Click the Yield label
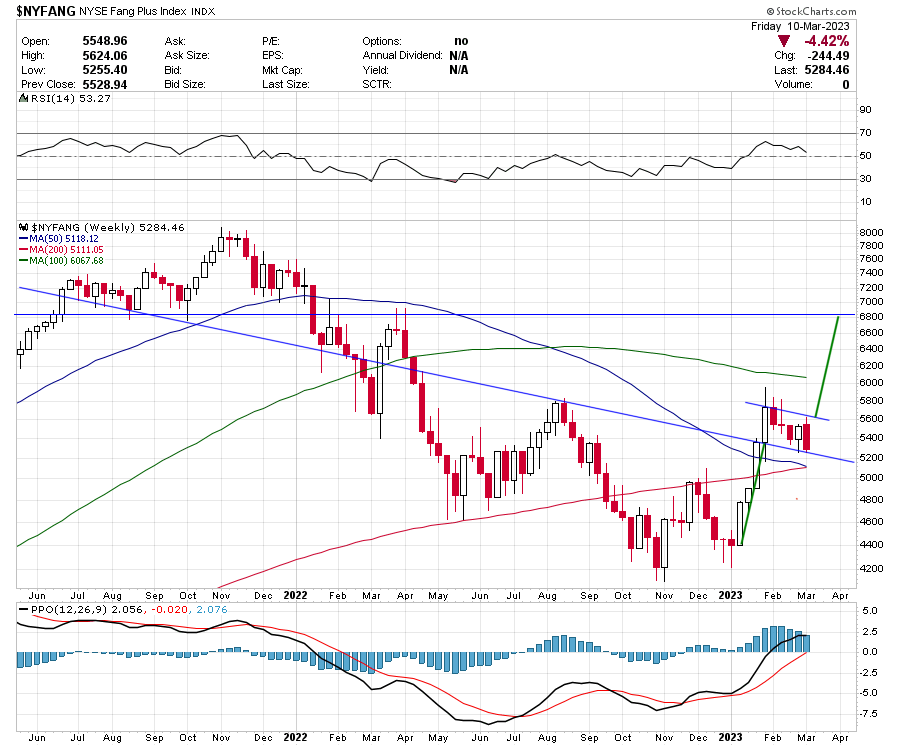 (375, 70)
